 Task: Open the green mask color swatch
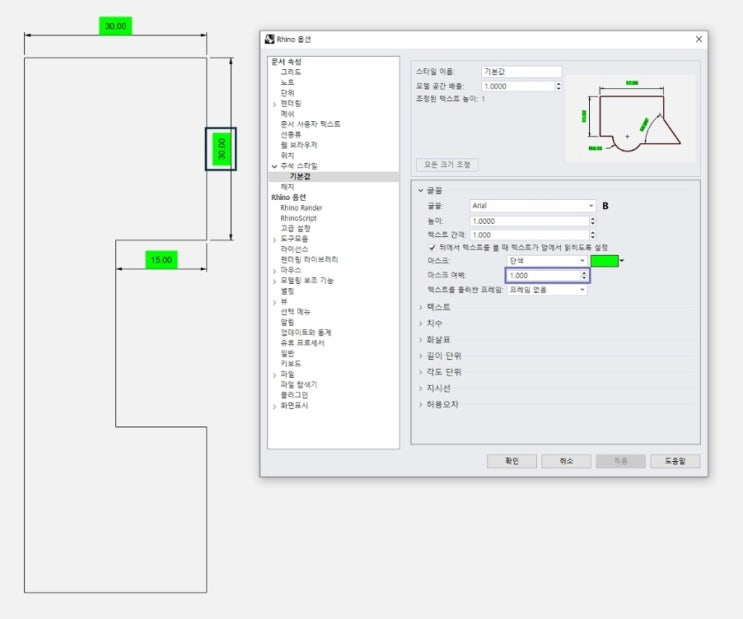pyautogui.click(x=605, y=261)
